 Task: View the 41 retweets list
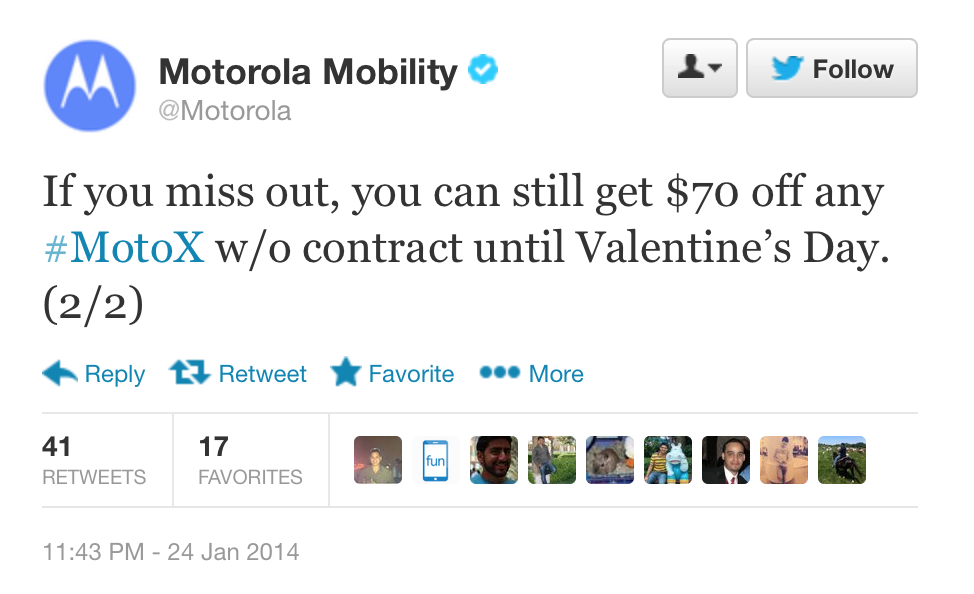click(94, 460)
